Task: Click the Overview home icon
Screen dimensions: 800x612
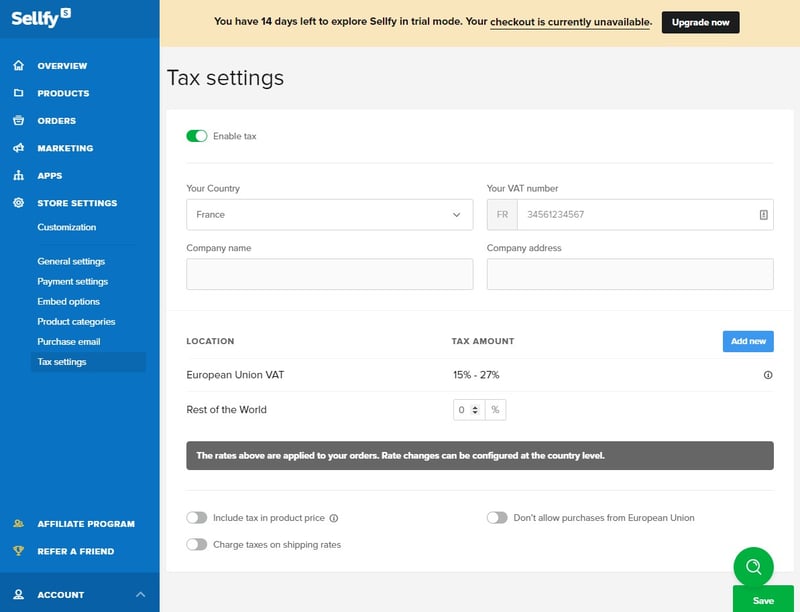Action: coord(18,66)
